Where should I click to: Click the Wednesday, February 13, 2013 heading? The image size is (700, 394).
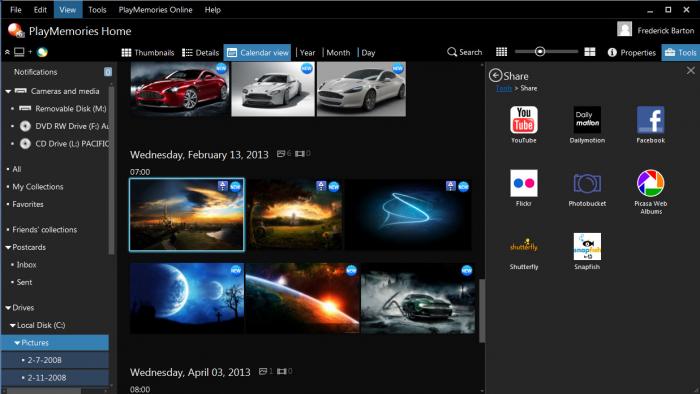(x=199, y=155)
